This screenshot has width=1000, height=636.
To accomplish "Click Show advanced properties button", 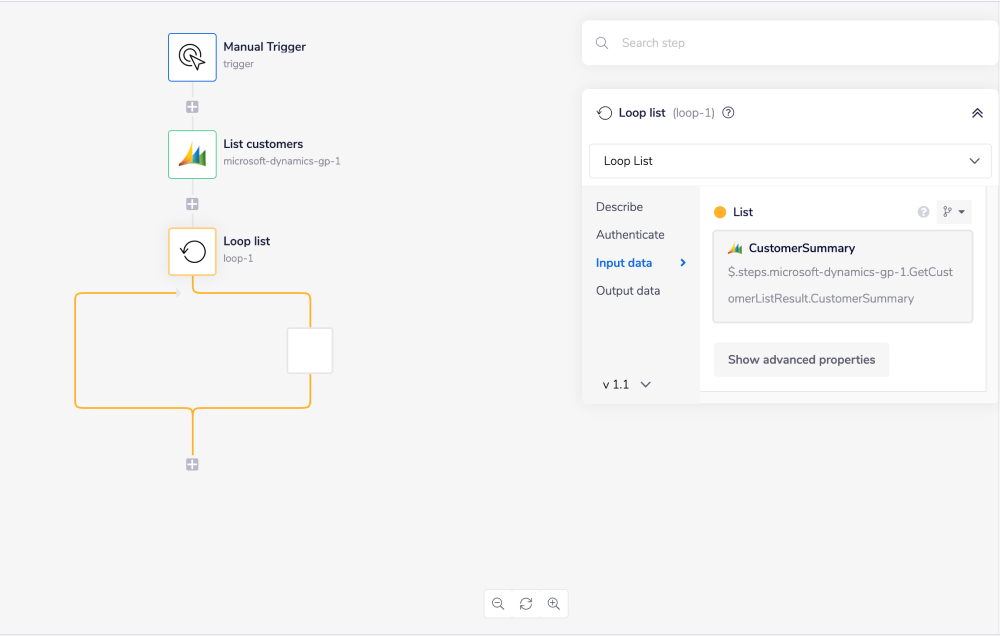I will (801, 360).
